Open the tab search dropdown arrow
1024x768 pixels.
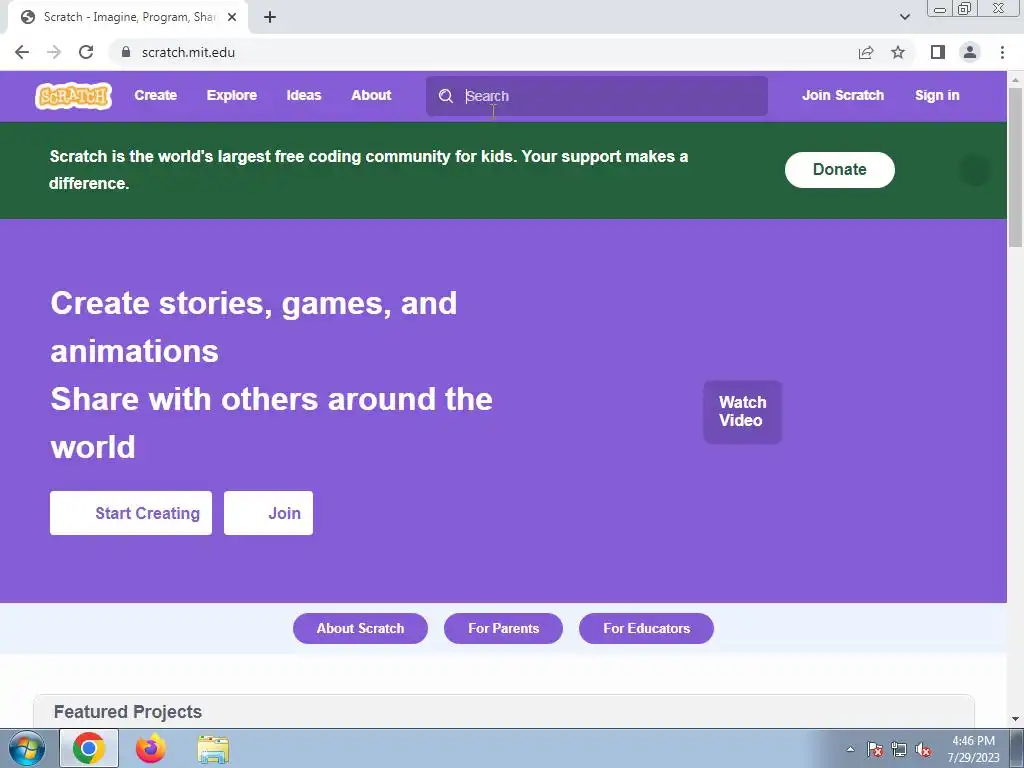point(904,18)
